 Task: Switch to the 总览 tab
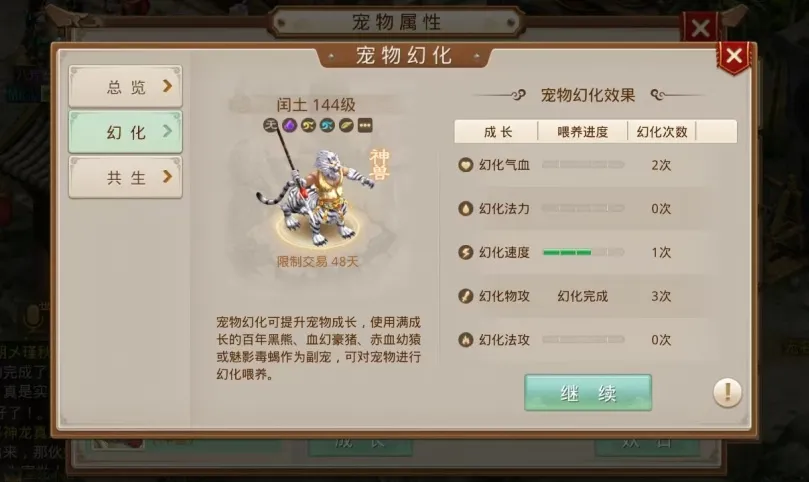125,87
